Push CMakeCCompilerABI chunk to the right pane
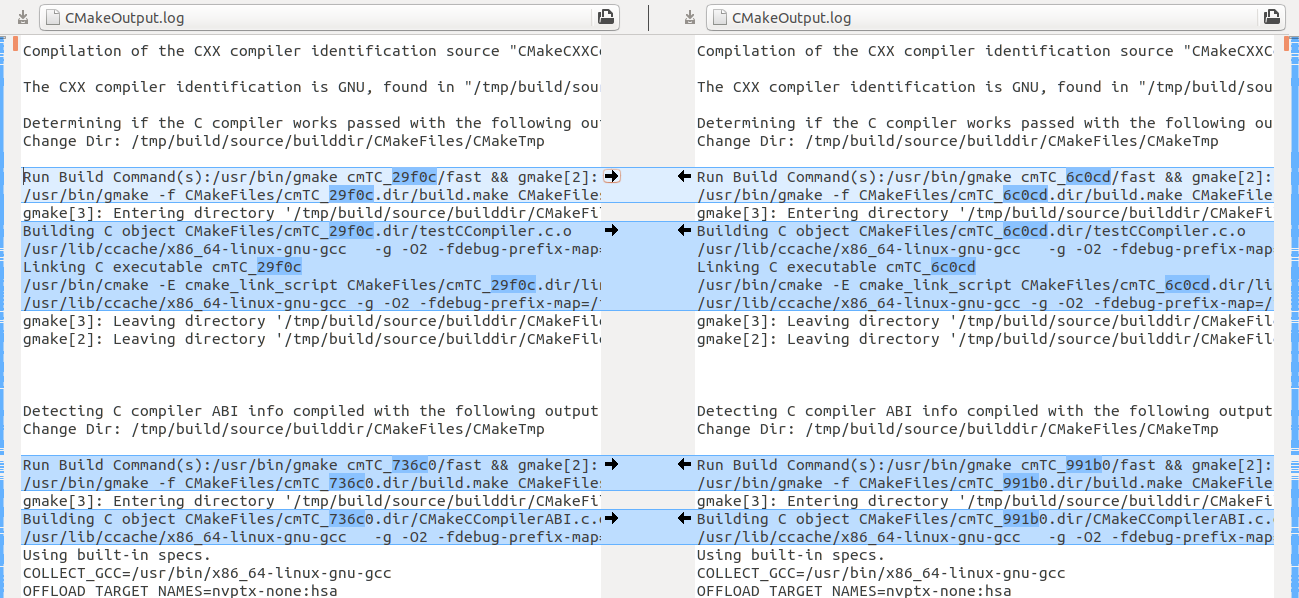This screenshot has height=598, width=1299. coord(612,518)
